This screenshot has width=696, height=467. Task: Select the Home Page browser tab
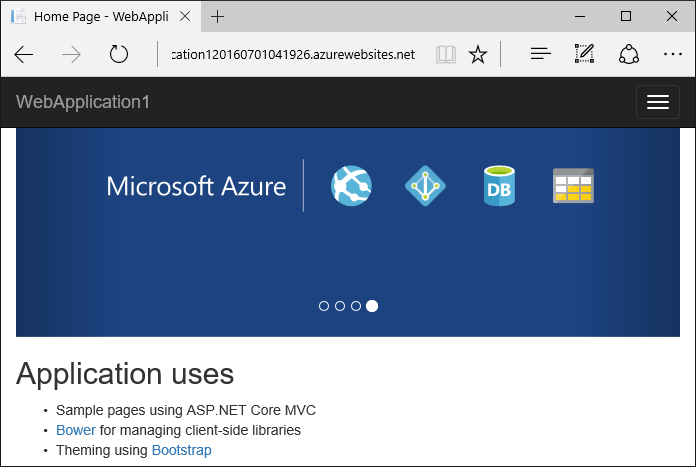(x=100, y=16)
